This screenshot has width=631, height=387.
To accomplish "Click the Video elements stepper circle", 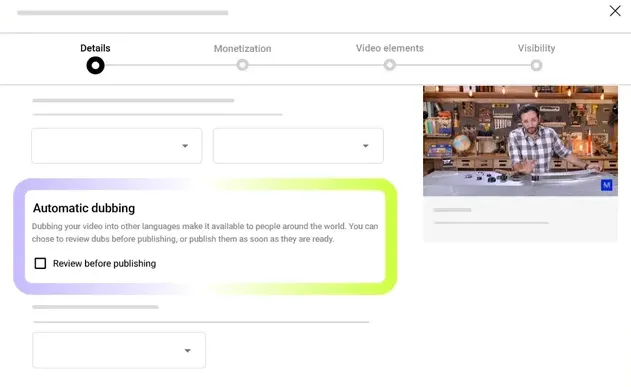I will 390,65.
